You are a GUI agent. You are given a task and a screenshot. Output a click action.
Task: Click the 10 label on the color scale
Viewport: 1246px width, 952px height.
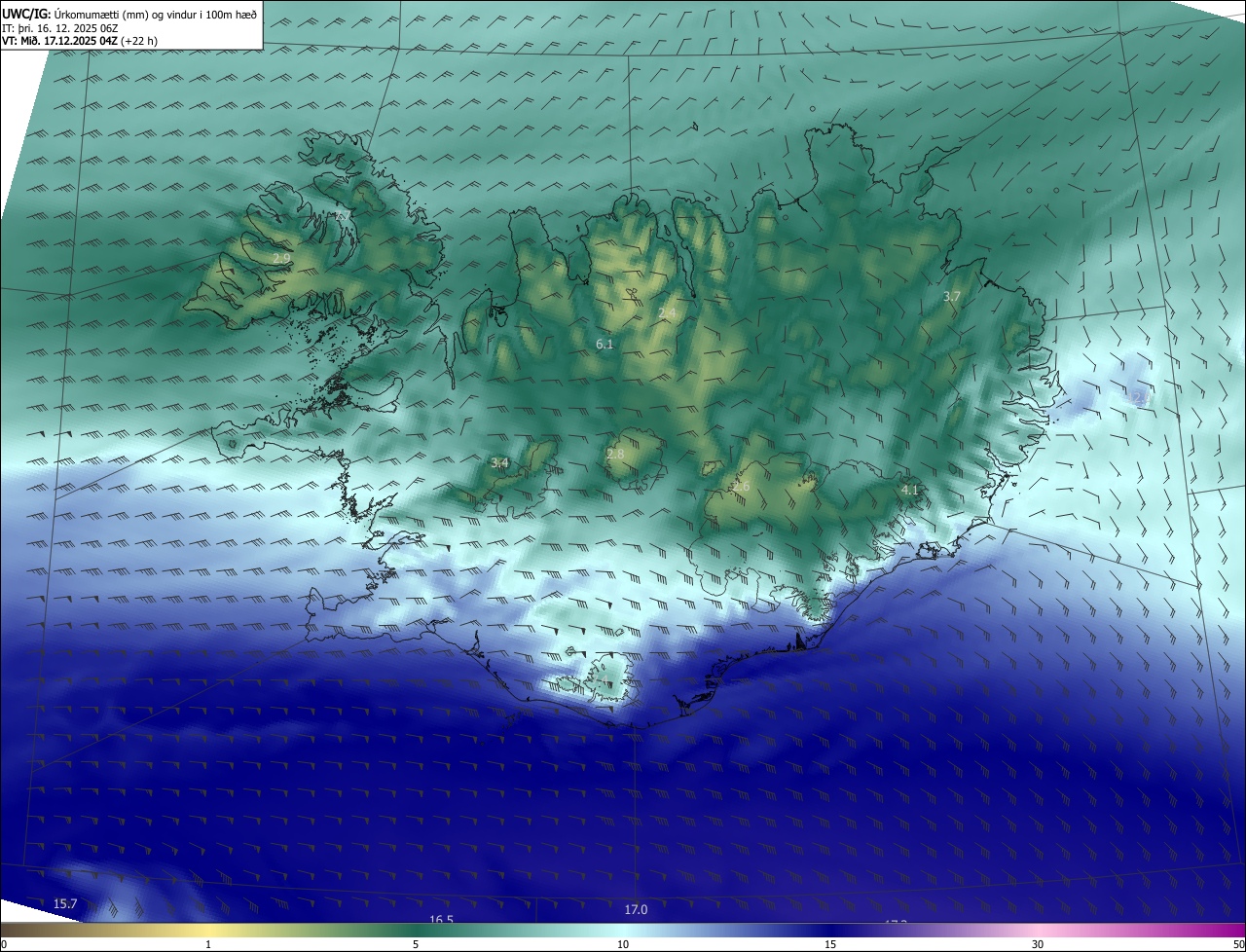point(623,944)
